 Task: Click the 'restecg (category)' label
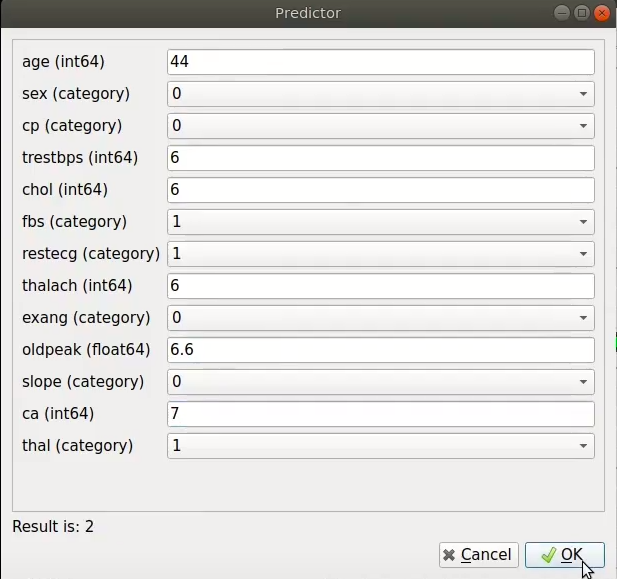pos(91,254)
